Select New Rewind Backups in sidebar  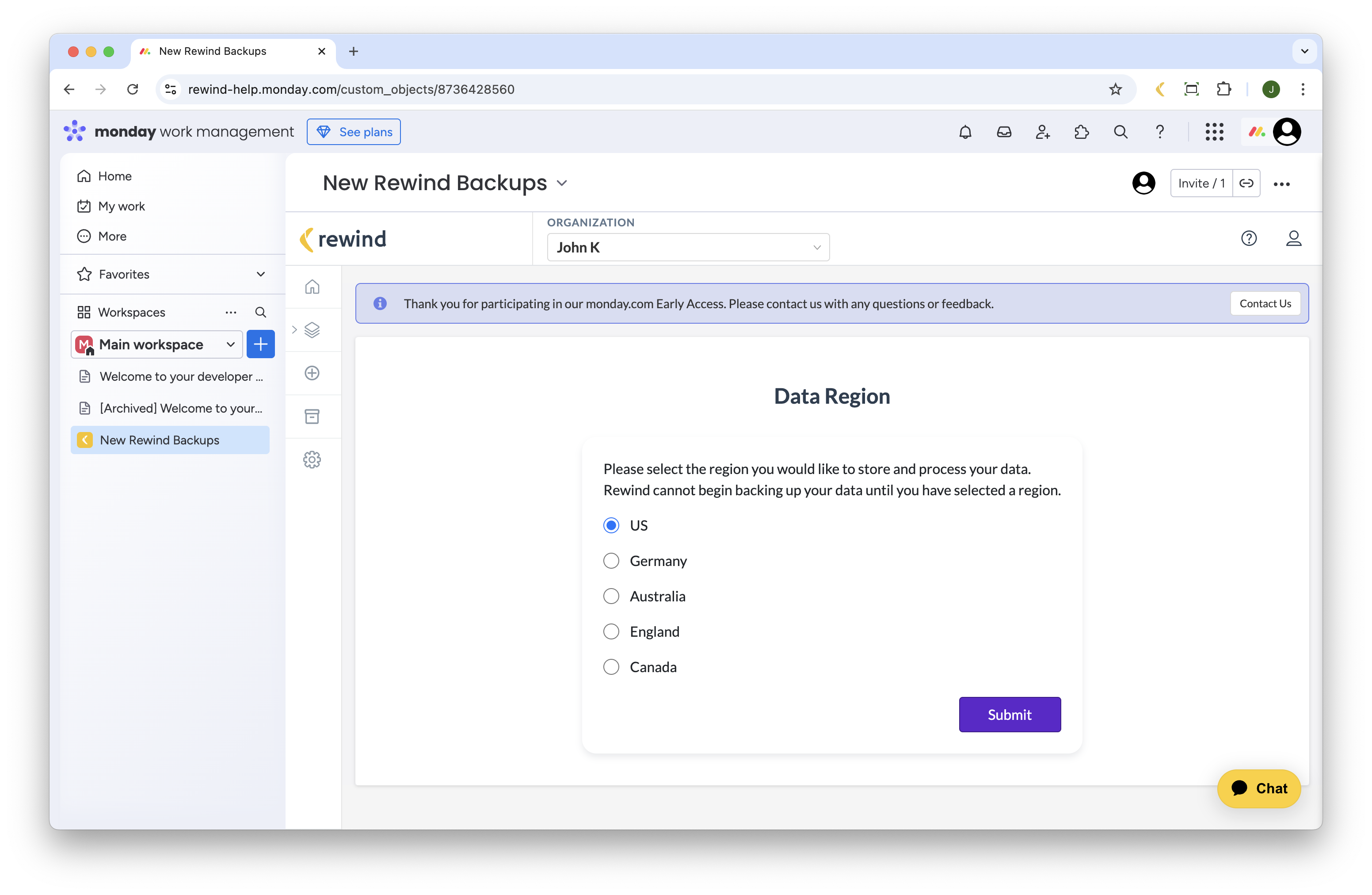[x=171, y=440]
